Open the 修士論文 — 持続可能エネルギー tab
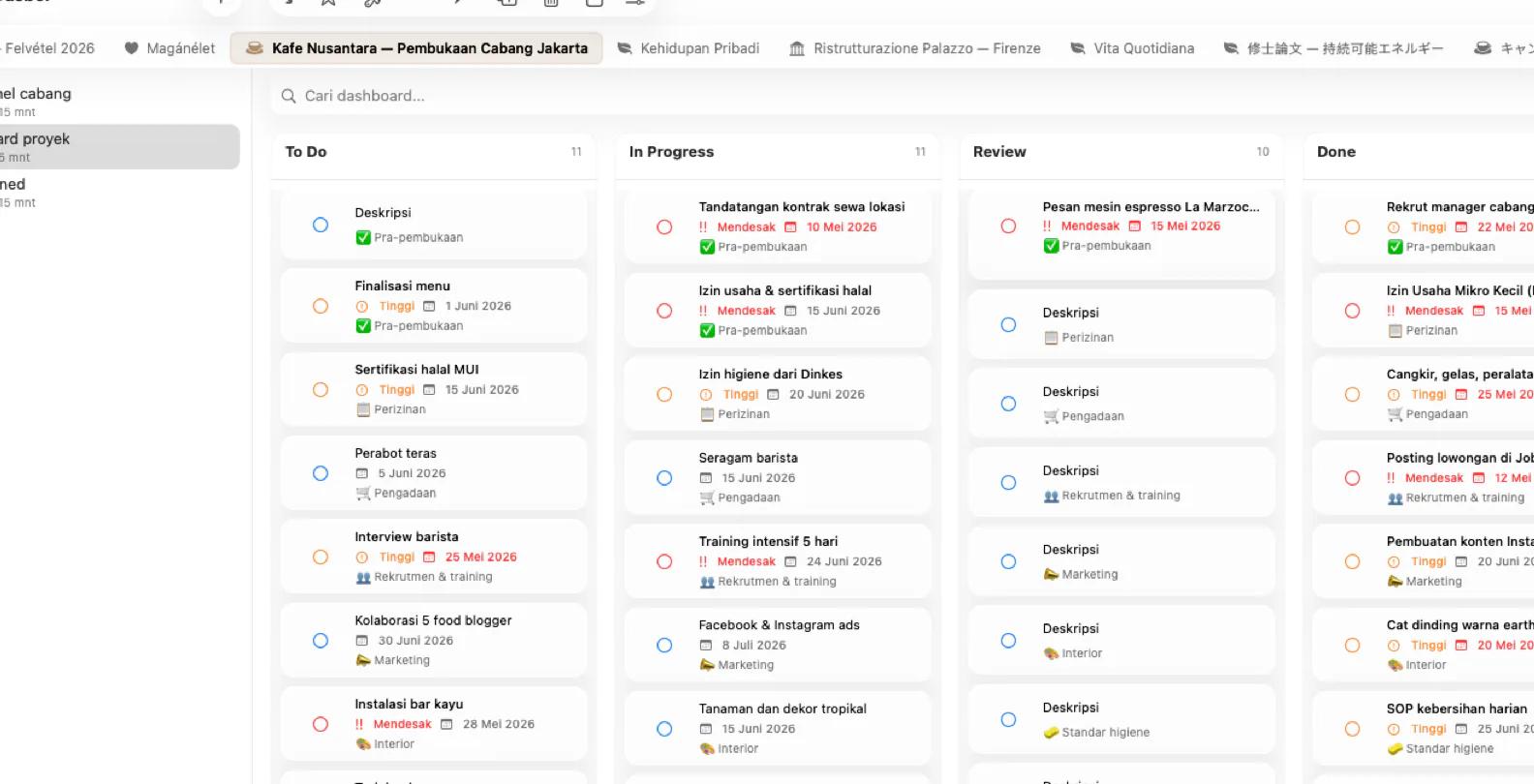The height and width of the screenshot is (784, 1534). (x=1334, y=48)
